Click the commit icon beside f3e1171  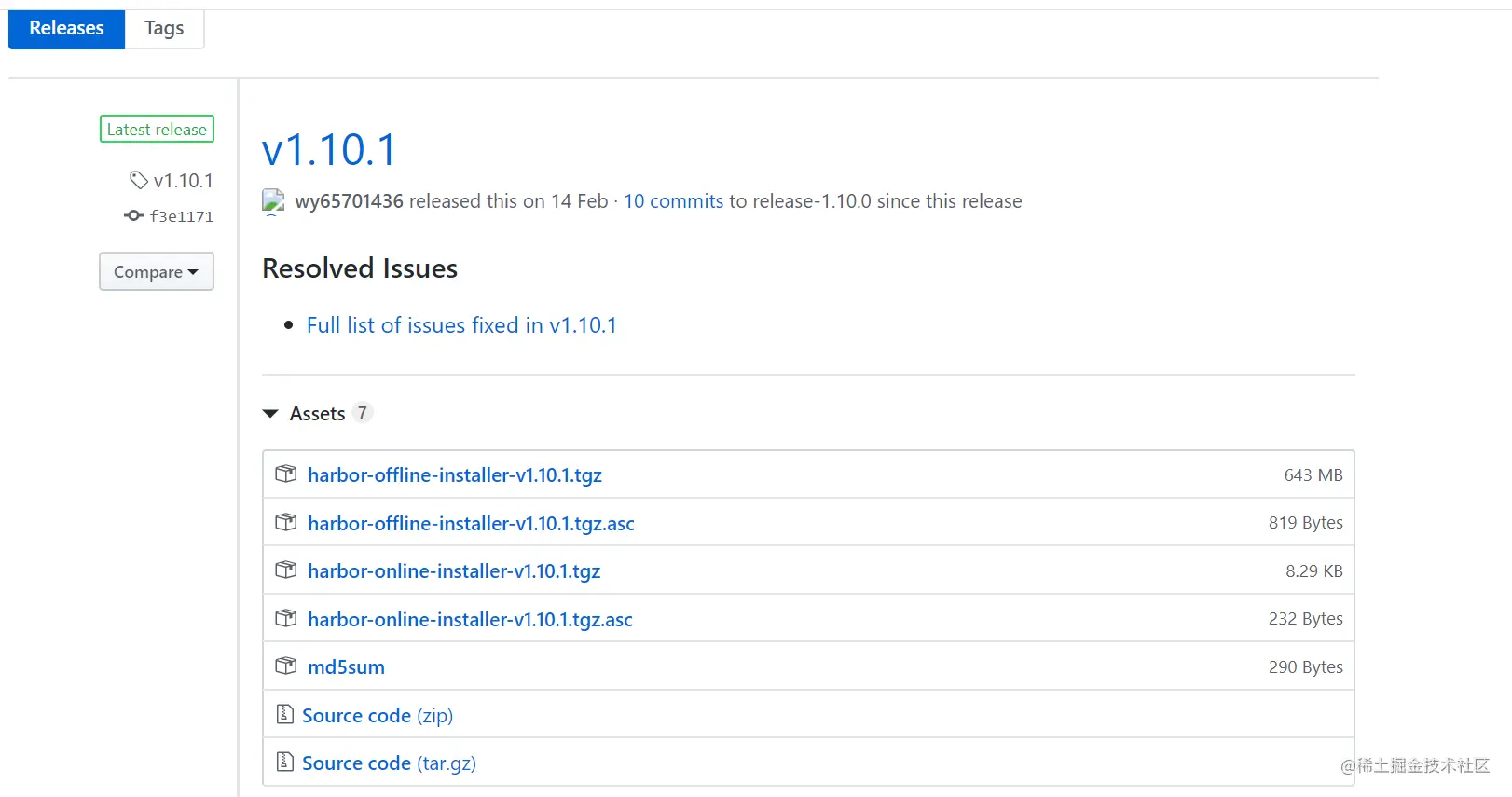point(133,216)
